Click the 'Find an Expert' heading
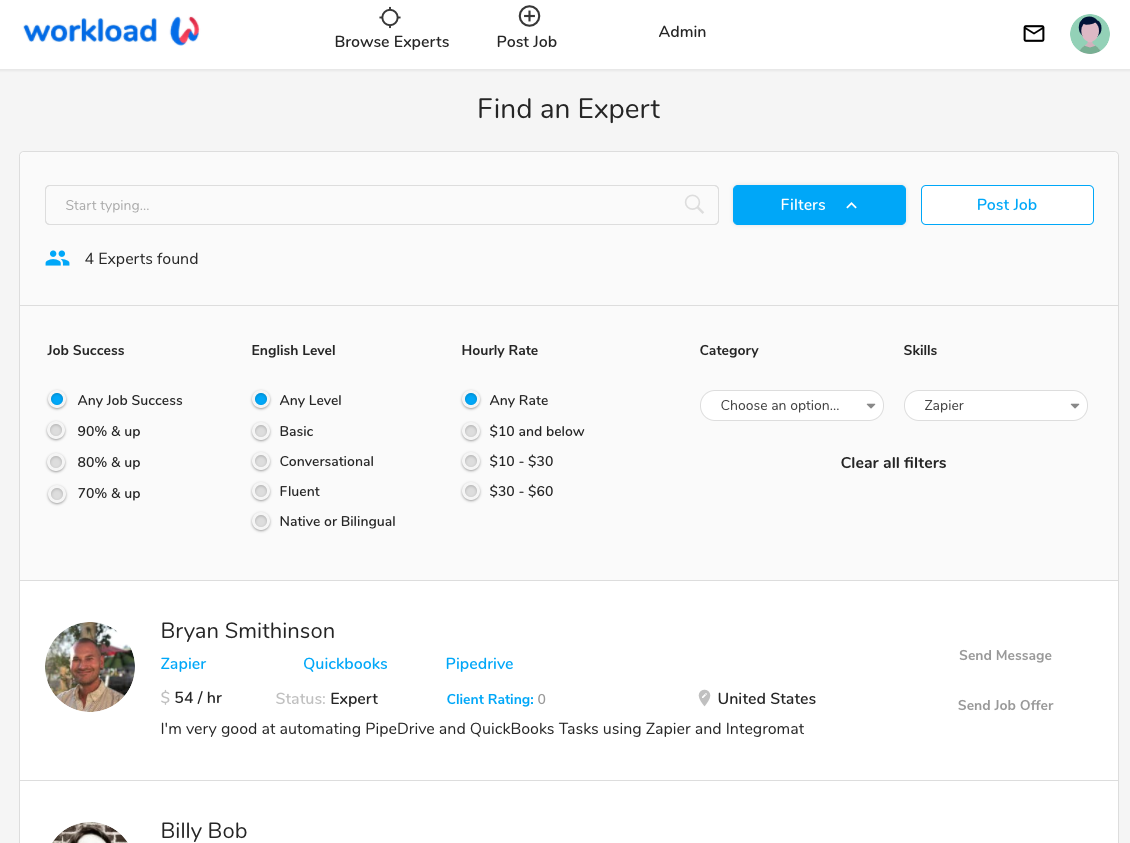Image resolution: width=1130 pixels, height=843 pixels. pyautogui.click(x=568, y=109)
